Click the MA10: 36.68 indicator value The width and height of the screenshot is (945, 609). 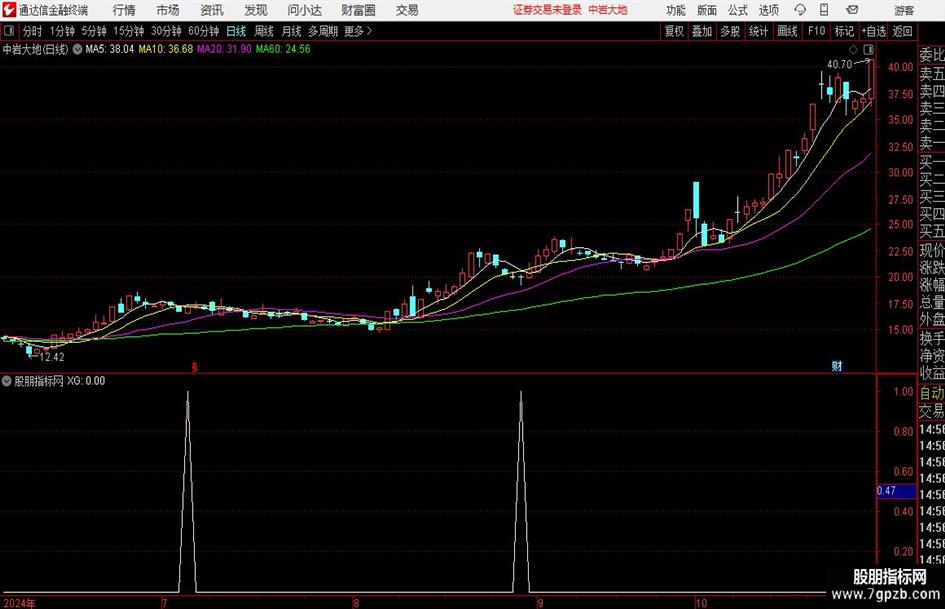pyautogui.click(x=166, y=49)
